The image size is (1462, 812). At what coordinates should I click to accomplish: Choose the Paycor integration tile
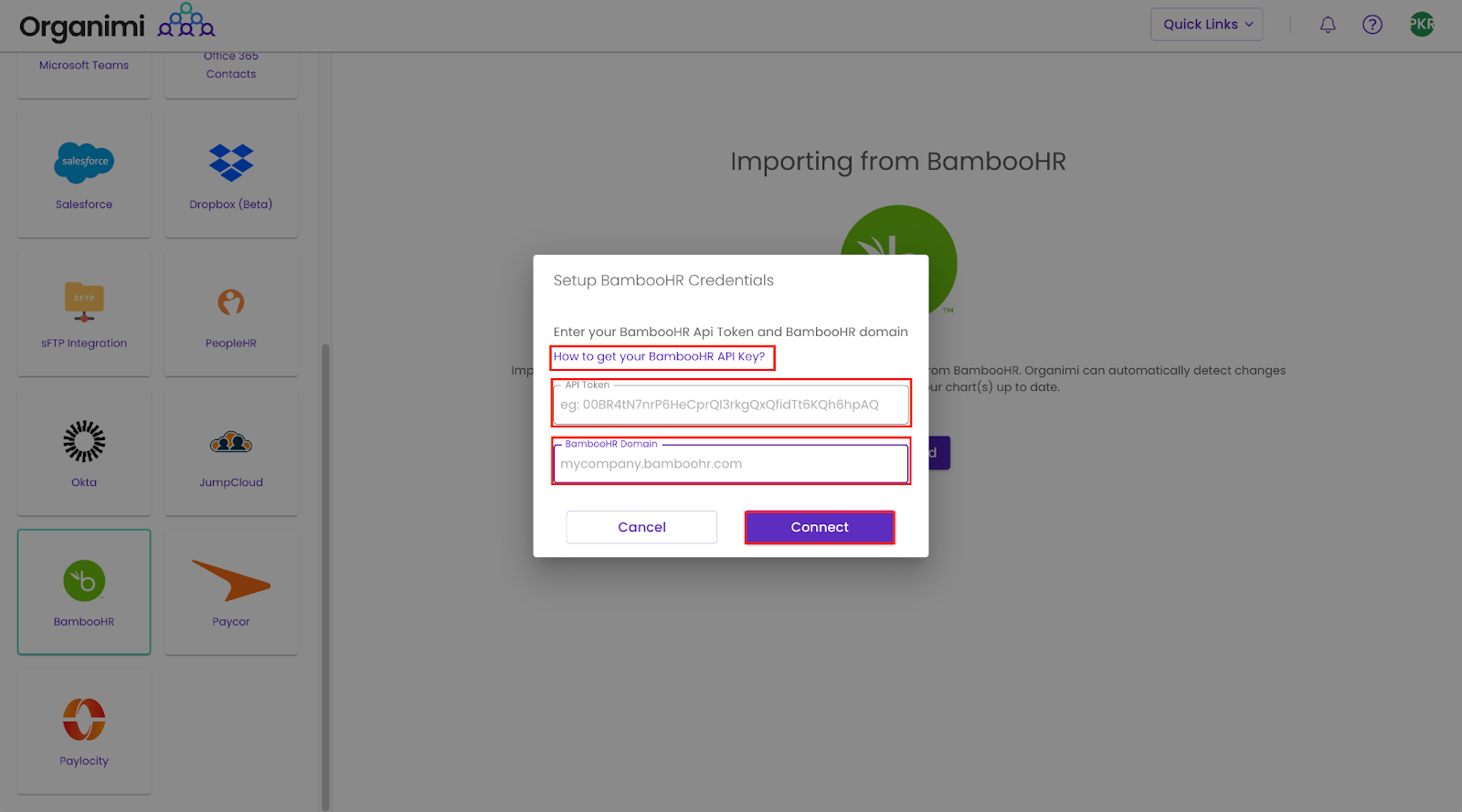pyautogui.click(x=231, y=592)
